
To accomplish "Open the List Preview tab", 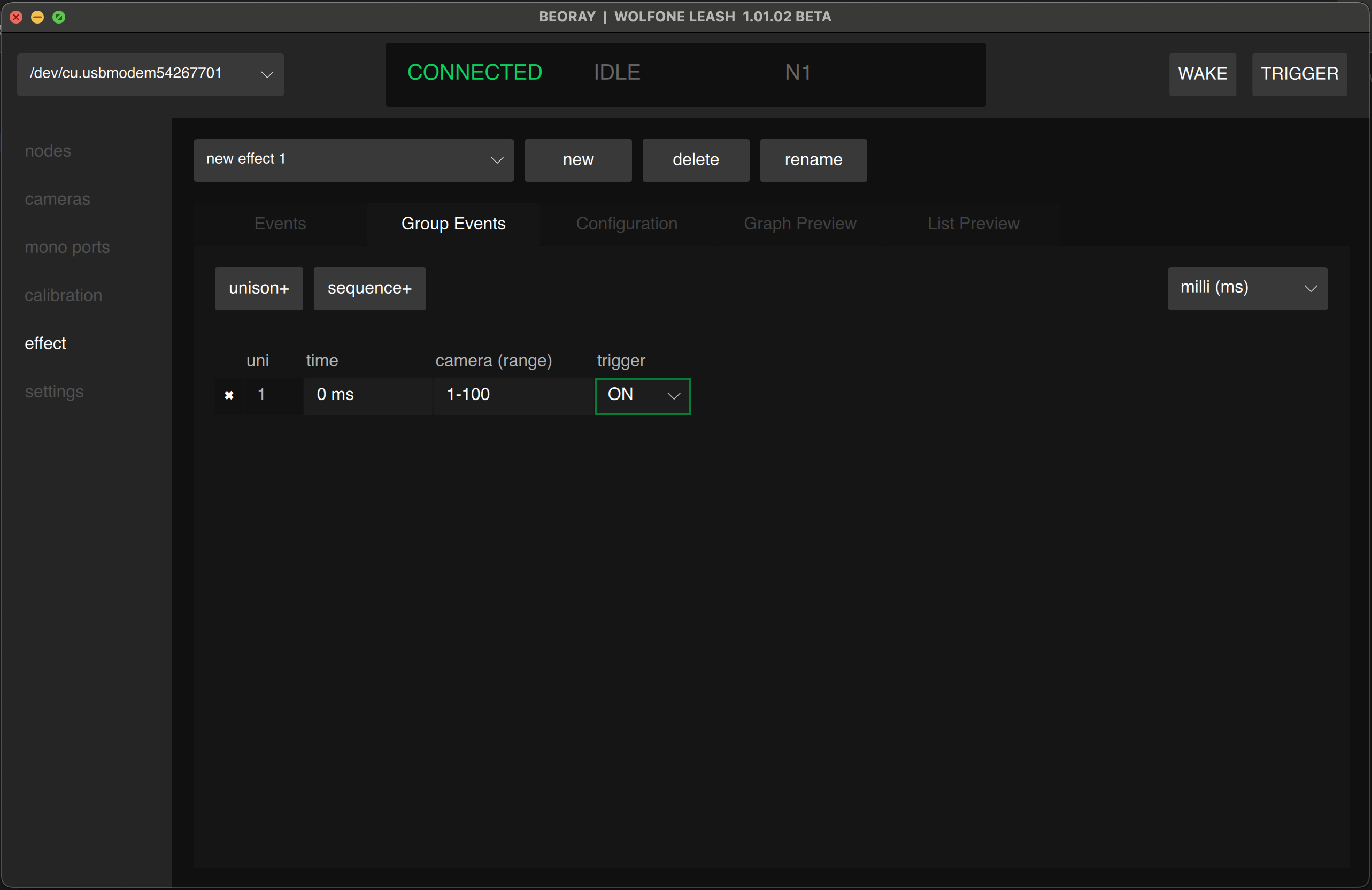I will [x=974, y=224].
